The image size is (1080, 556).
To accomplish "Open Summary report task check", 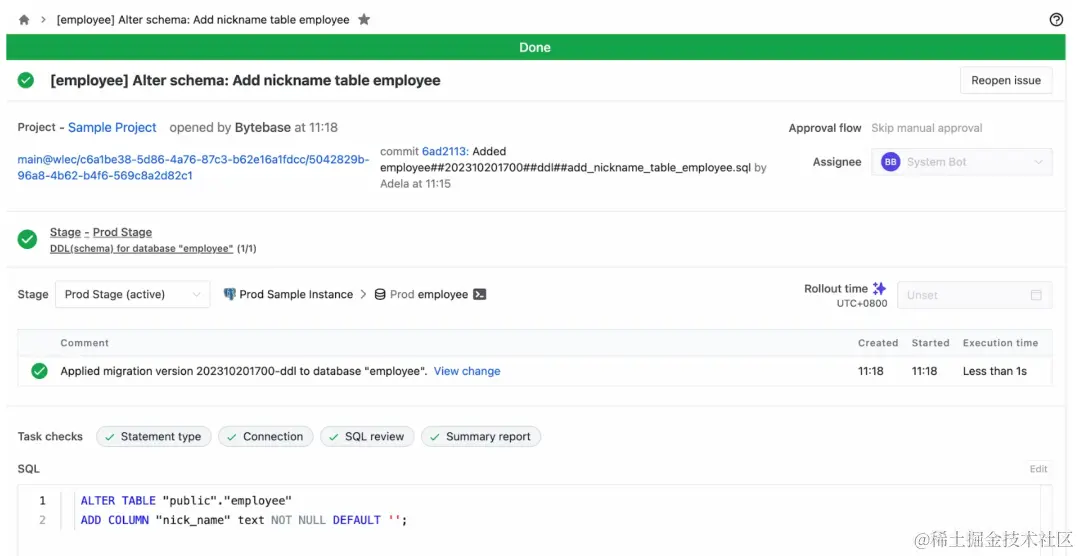I will (481, 437).
